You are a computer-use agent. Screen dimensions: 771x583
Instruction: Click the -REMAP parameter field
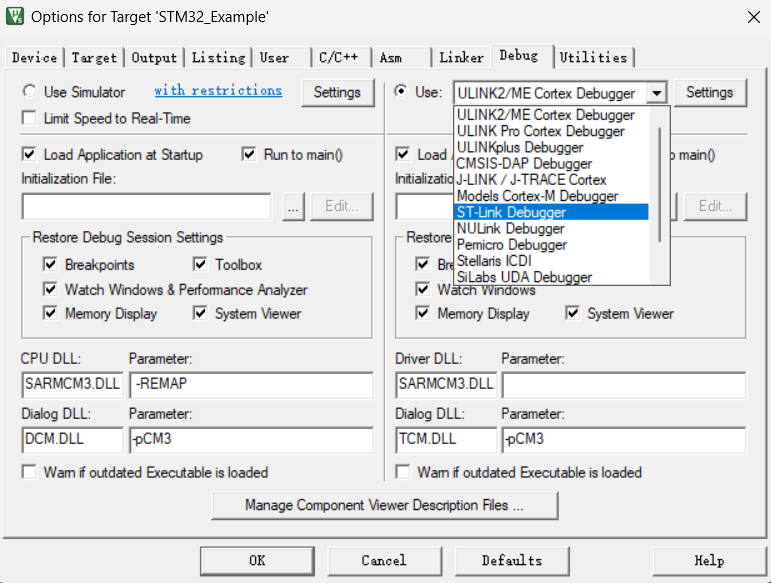(251, 384)
